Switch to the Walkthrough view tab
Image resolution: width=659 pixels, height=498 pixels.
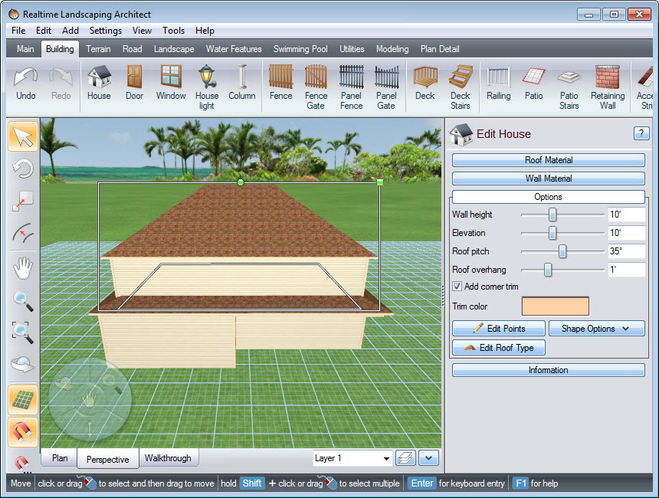click(168, 458)
